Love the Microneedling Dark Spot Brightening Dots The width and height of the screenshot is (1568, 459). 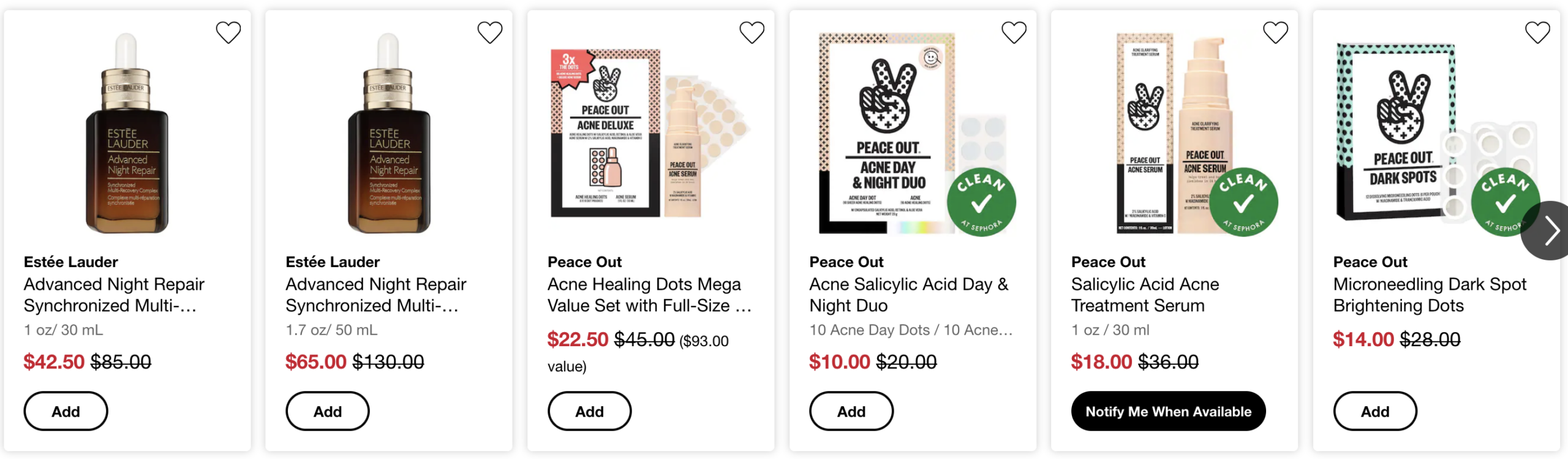click(x=1537, y=32)
